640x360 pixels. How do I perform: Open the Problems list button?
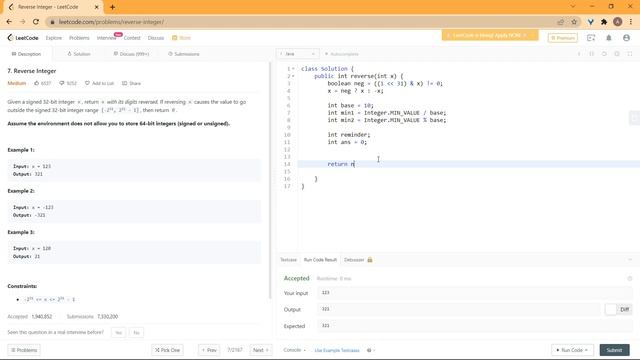[x=24, y=350]
